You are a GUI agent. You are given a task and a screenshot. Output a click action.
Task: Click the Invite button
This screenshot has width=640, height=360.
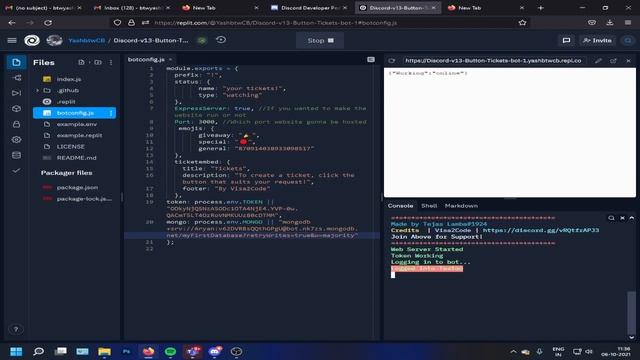coord(597,40)
